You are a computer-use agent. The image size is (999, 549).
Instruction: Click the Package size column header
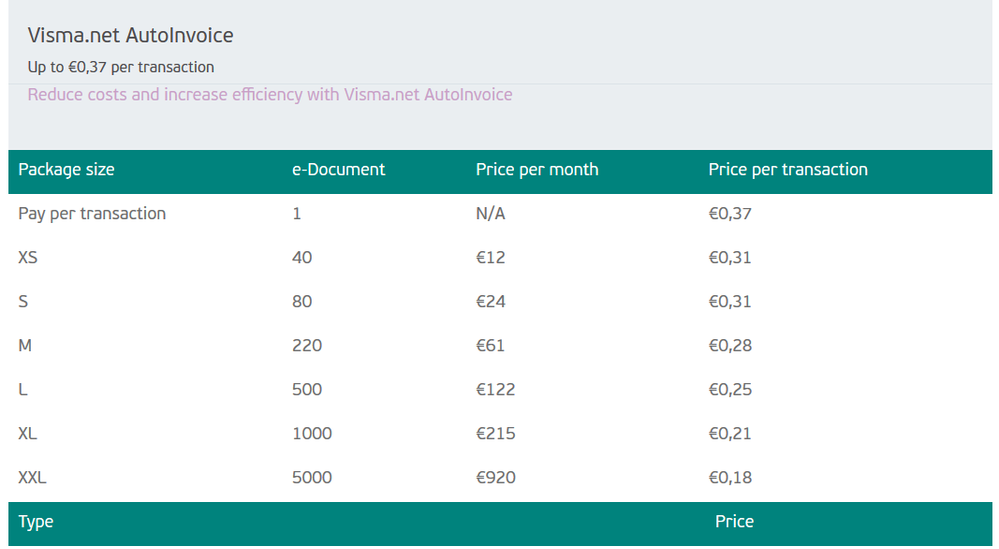[66, 170]
